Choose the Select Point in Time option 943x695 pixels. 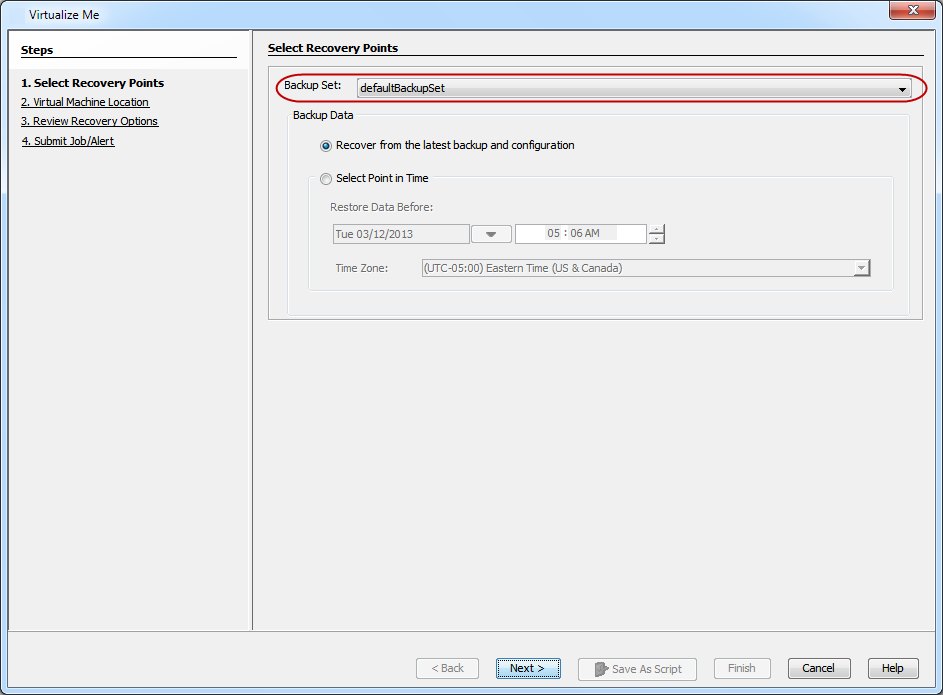(x=326, y=179)
